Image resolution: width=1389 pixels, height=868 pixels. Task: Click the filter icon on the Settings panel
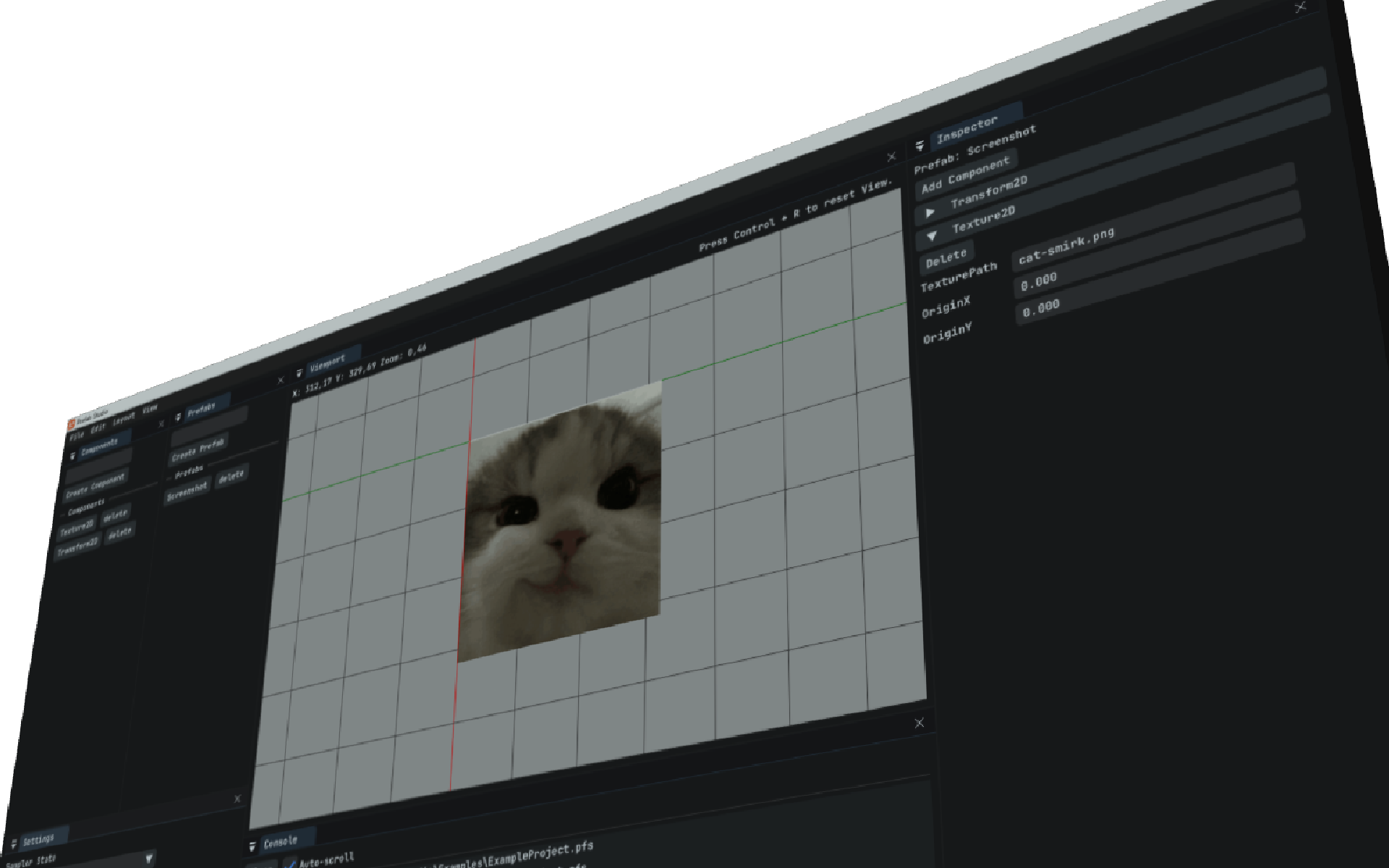(14, 844)
